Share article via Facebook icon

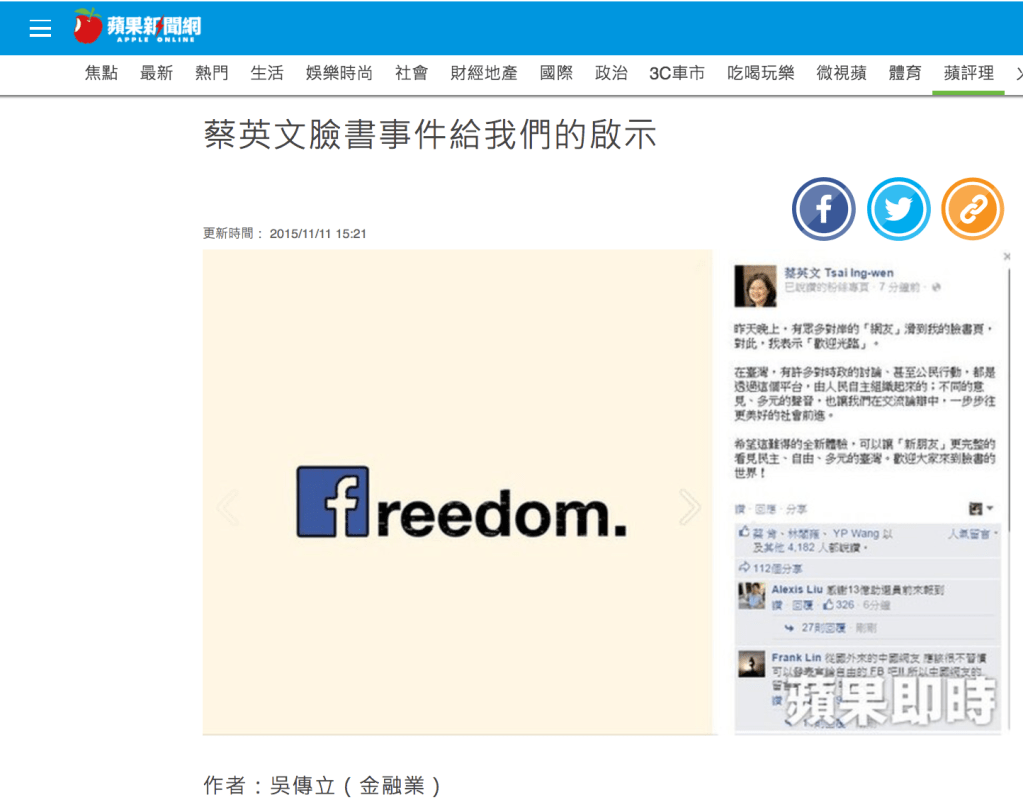tap(823, 209)
